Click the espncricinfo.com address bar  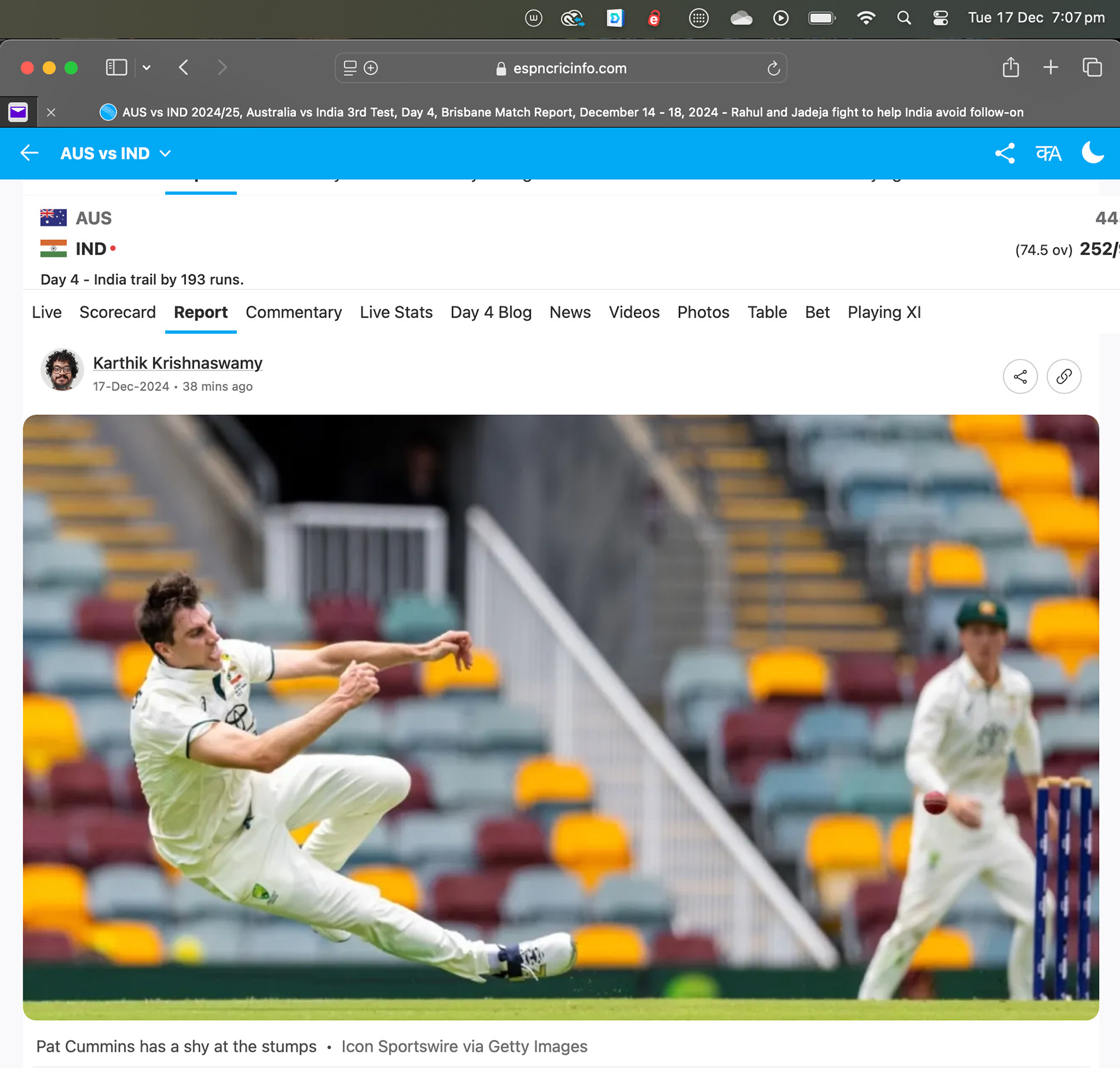coord(569,68)
